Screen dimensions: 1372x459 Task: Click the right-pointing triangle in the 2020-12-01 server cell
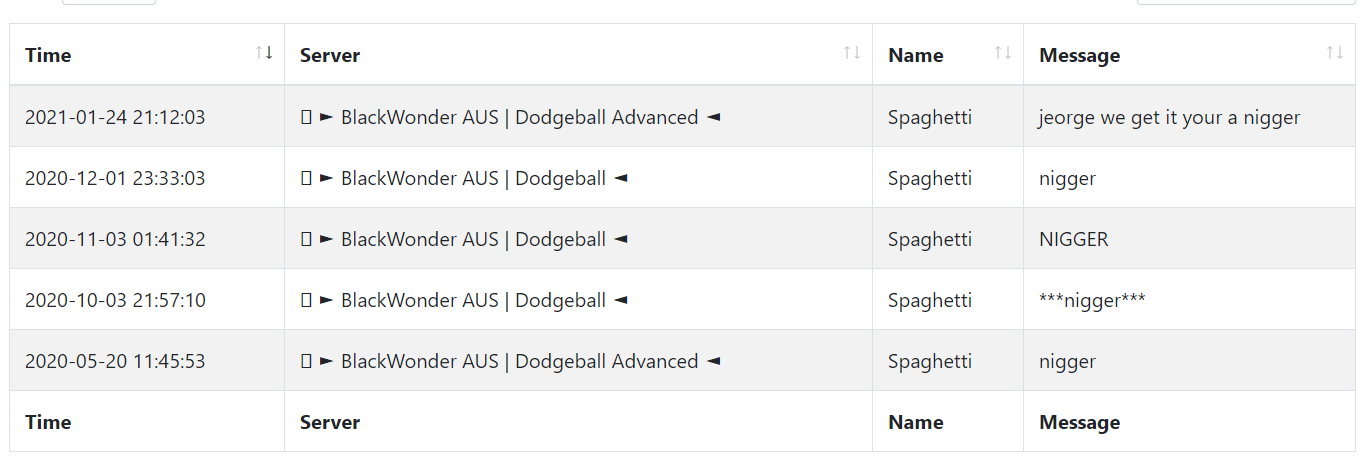[326, 178]
